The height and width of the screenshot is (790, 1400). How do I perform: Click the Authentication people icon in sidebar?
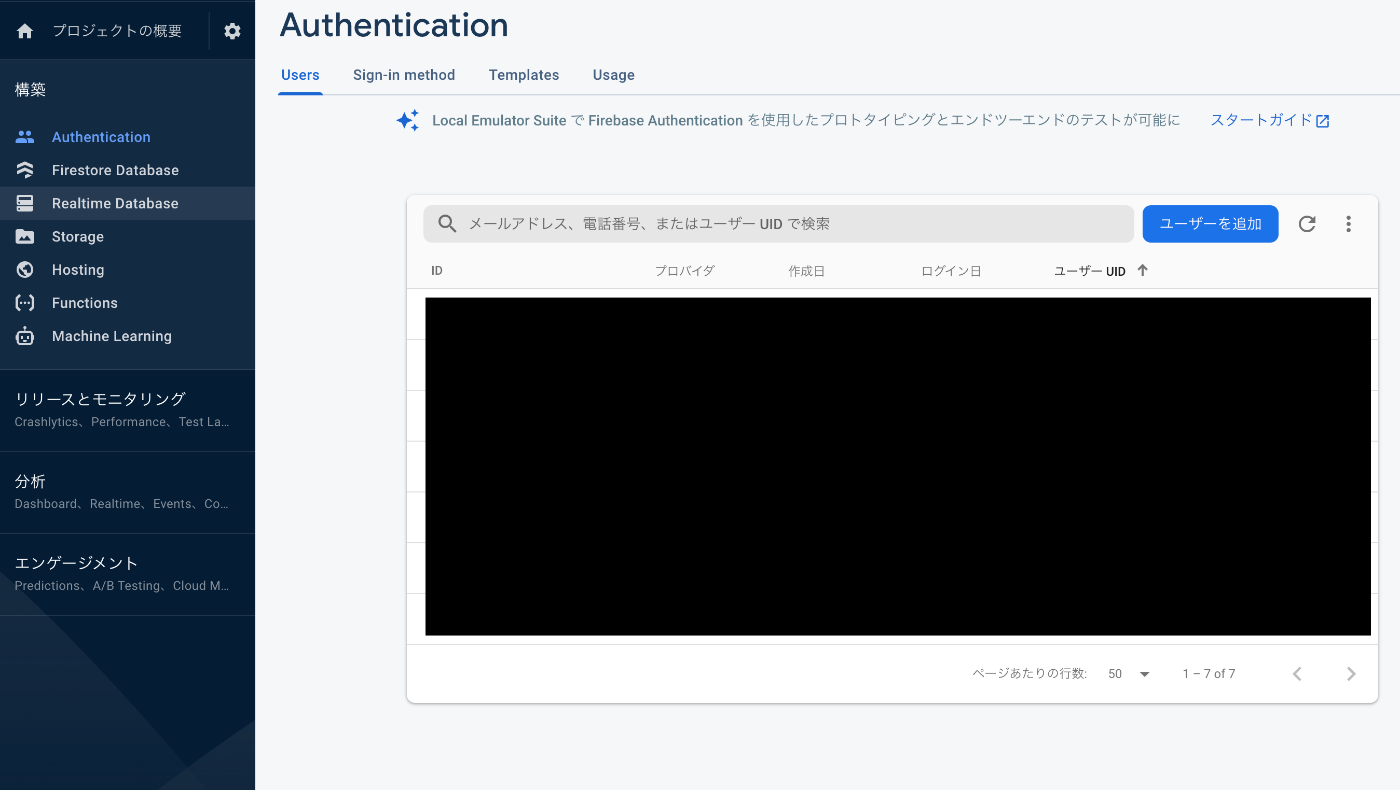coord(25,137)
